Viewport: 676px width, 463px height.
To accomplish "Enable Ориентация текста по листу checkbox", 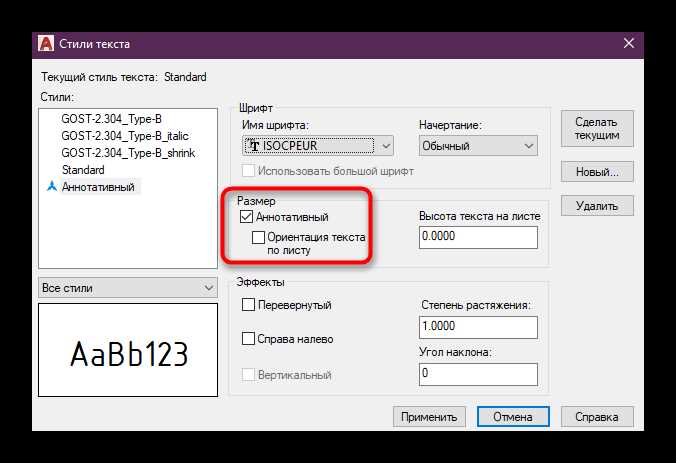I will click(258, 237).
